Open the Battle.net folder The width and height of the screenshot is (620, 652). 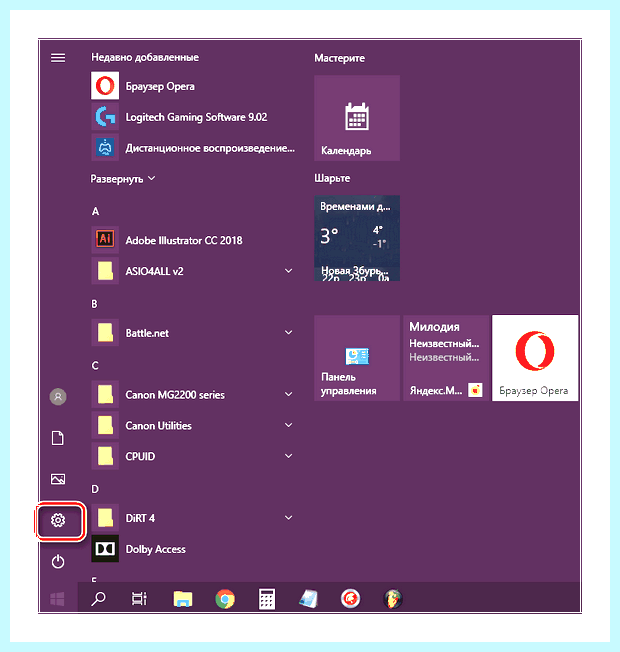coord(193,333)
